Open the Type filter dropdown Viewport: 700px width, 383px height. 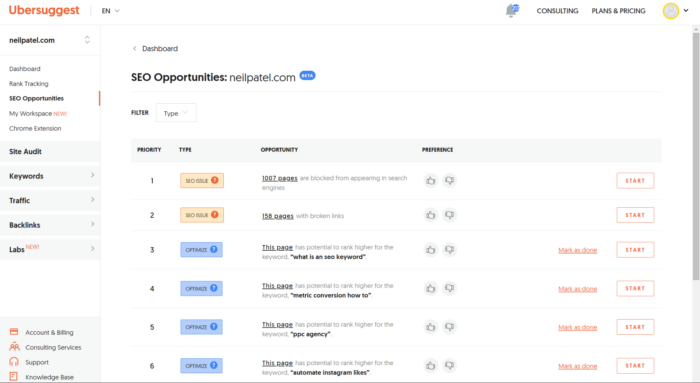point(176,113)
